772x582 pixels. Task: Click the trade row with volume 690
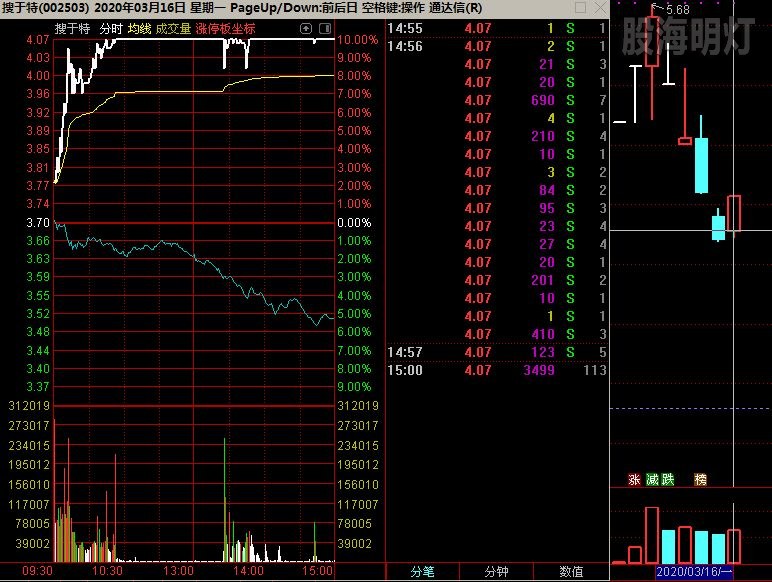pyautogui.click(x=497, y=100)
